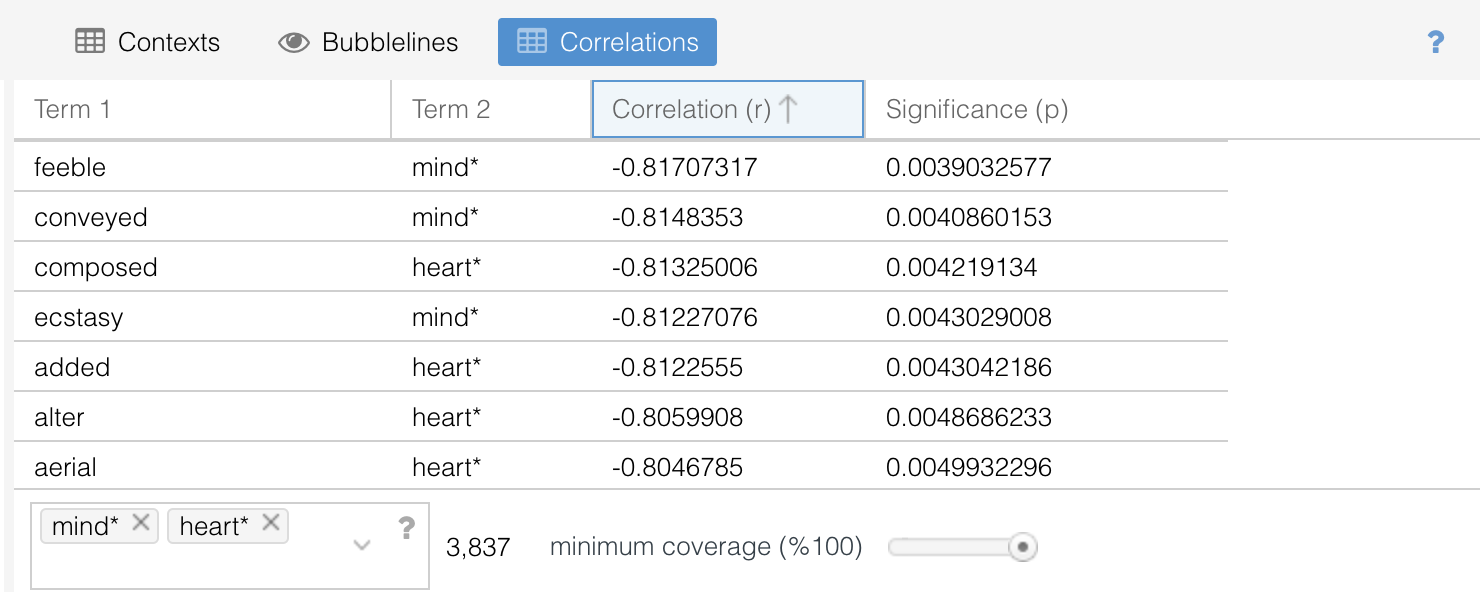Click the ascending sort arrow on Correlation
Screen dimensions: 1480x592
[x=788, y=109]
